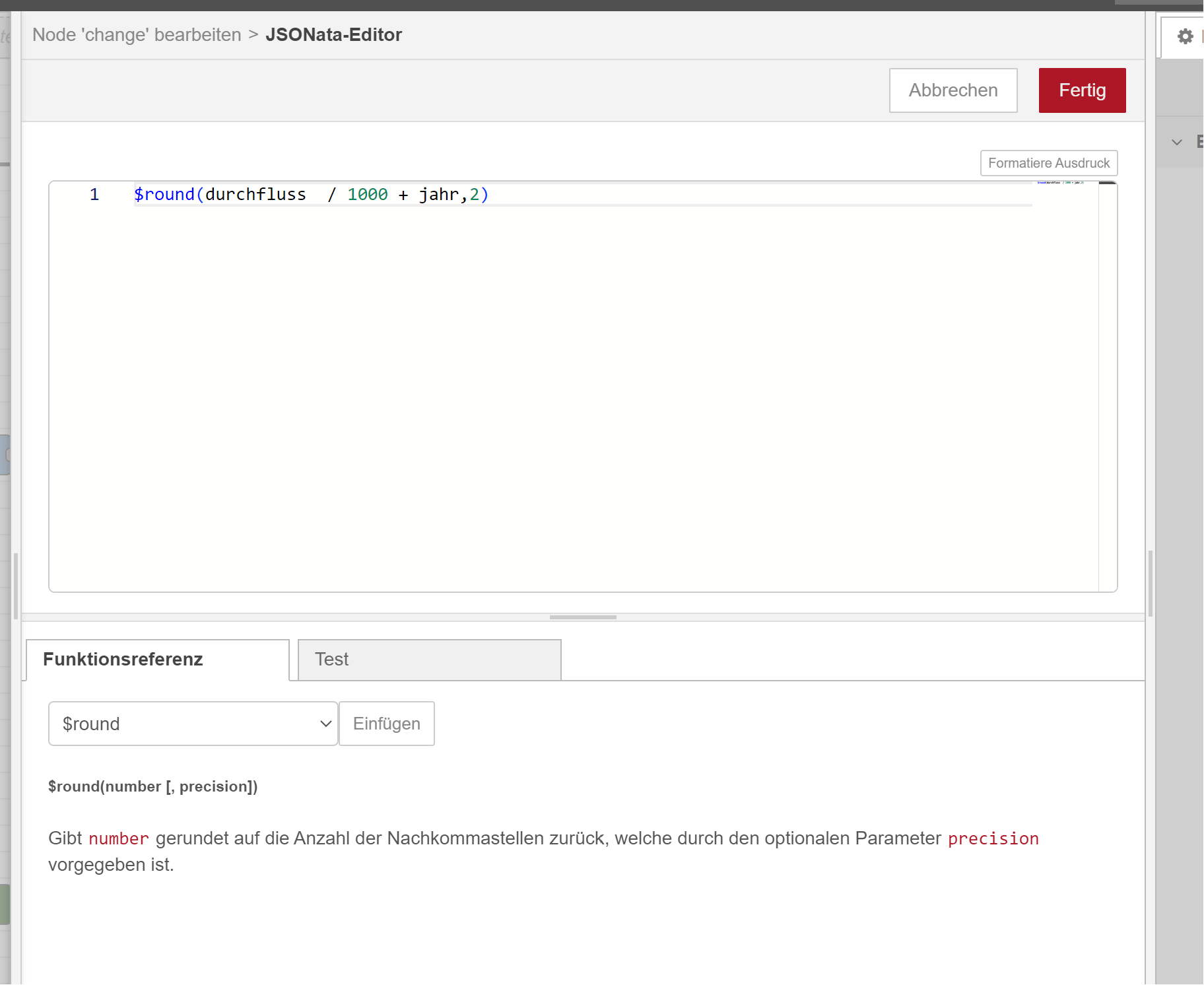Click the Abbrechen button

point(953,90)
